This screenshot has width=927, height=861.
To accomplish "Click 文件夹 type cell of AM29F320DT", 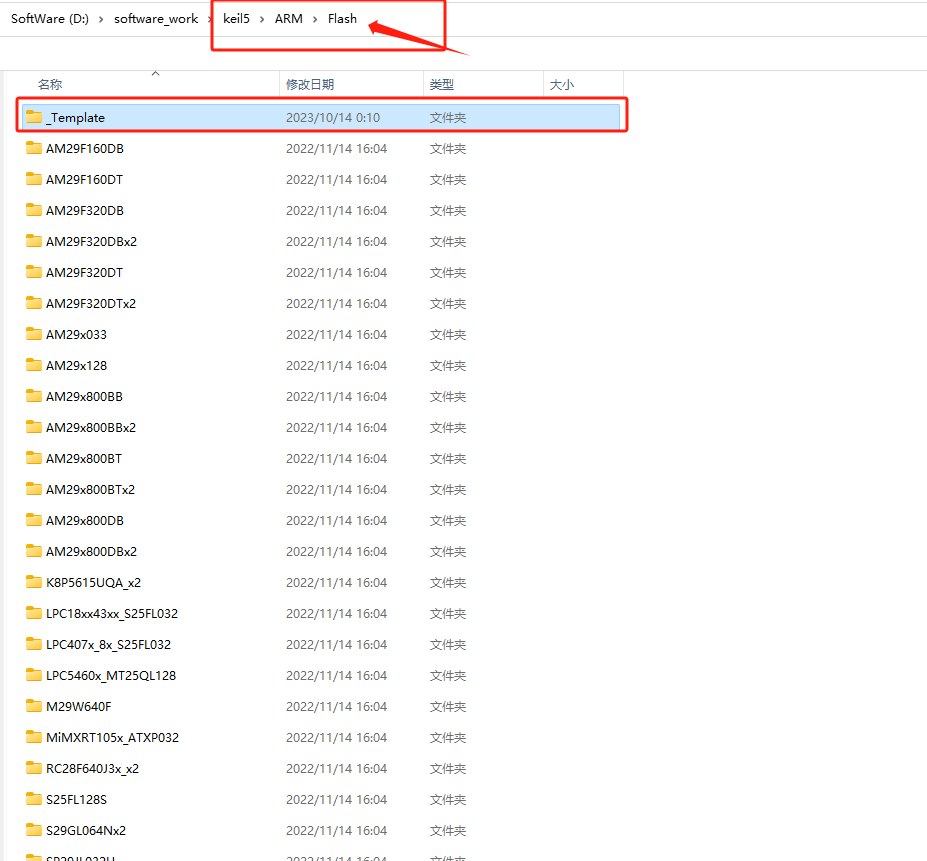I will click(x=448, y=273).
